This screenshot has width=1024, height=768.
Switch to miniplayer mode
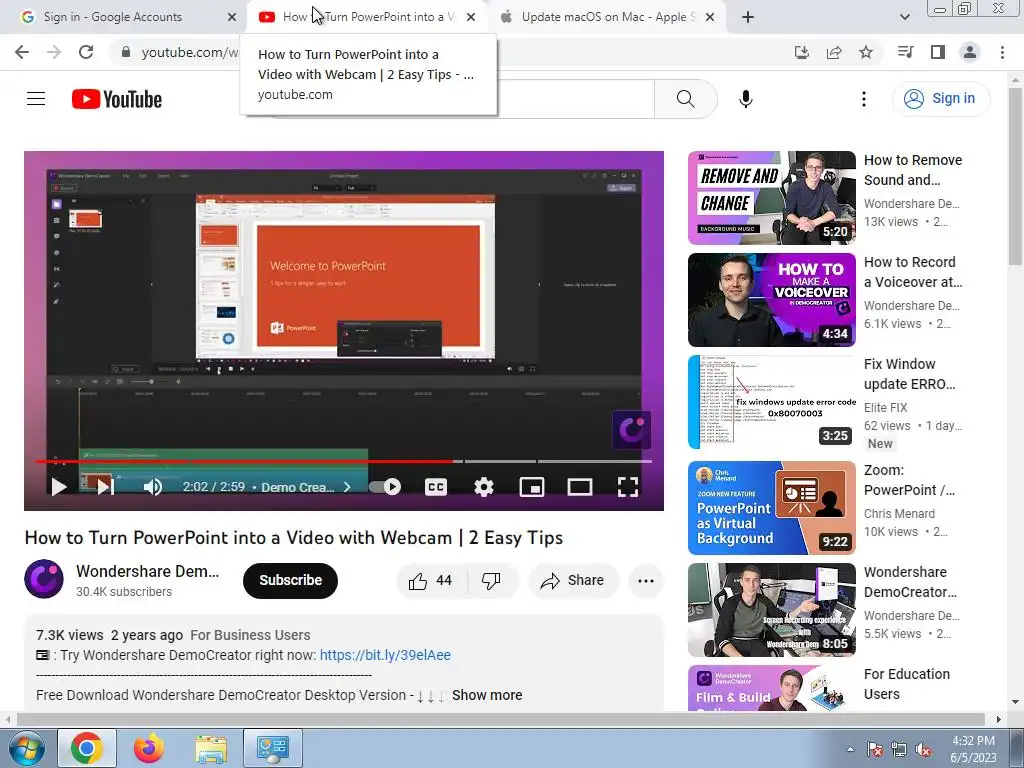[532, 487]
